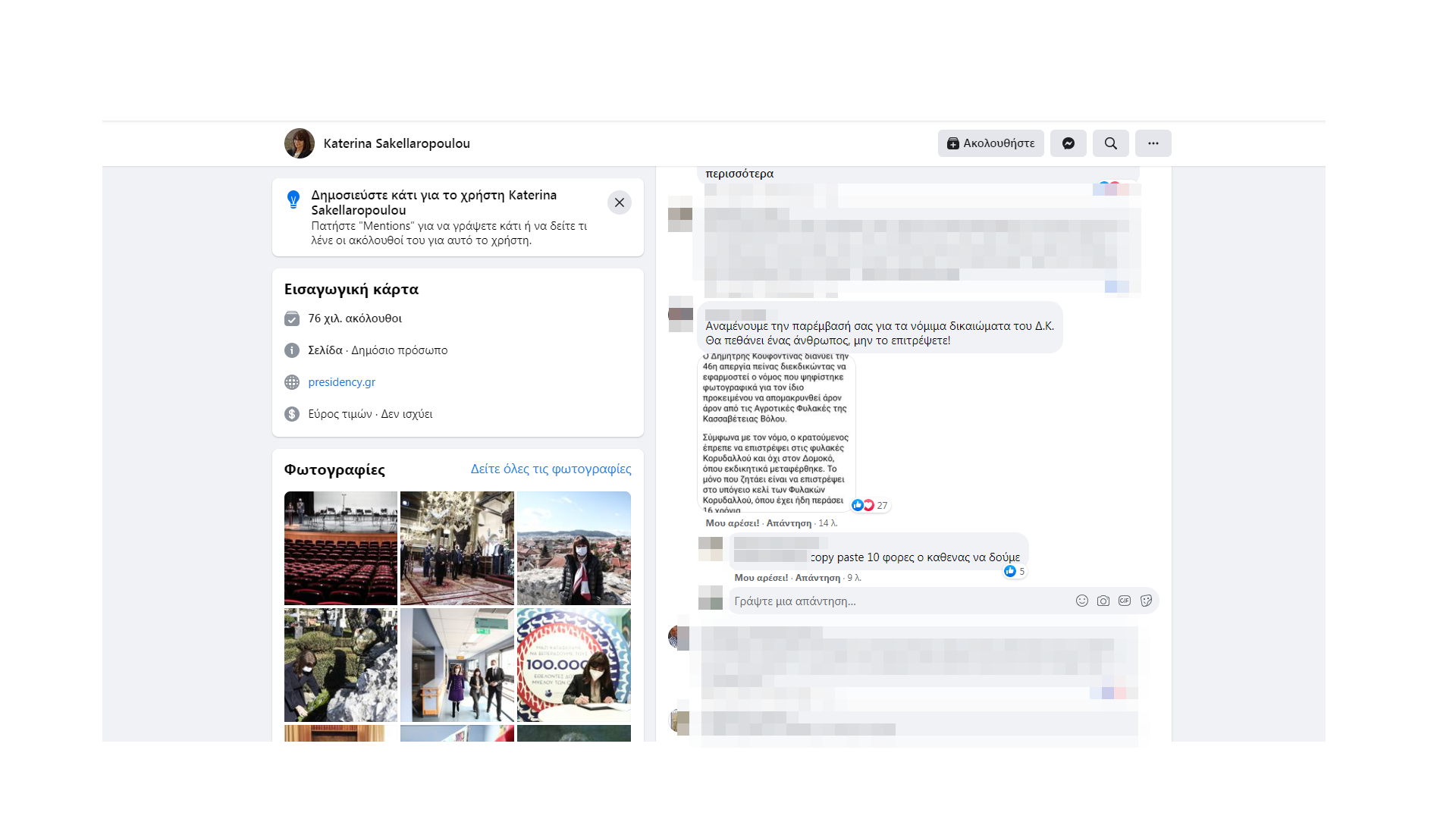Click the Ακολουθήστε follow button
The width and height of the screenshot is (1456, 819).
pos(990,143)
